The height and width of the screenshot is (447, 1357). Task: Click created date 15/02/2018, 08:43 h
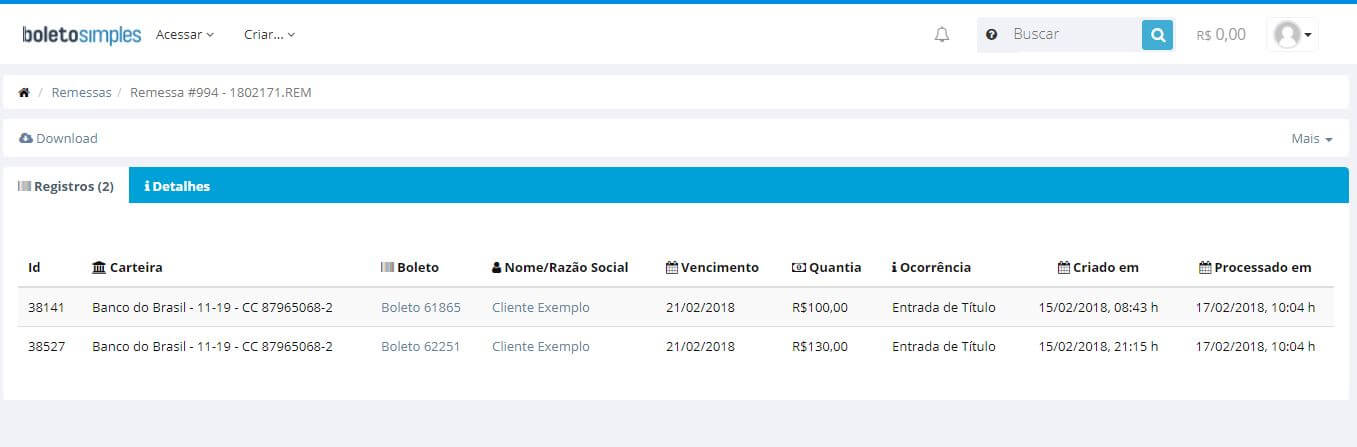point(1098,308)
